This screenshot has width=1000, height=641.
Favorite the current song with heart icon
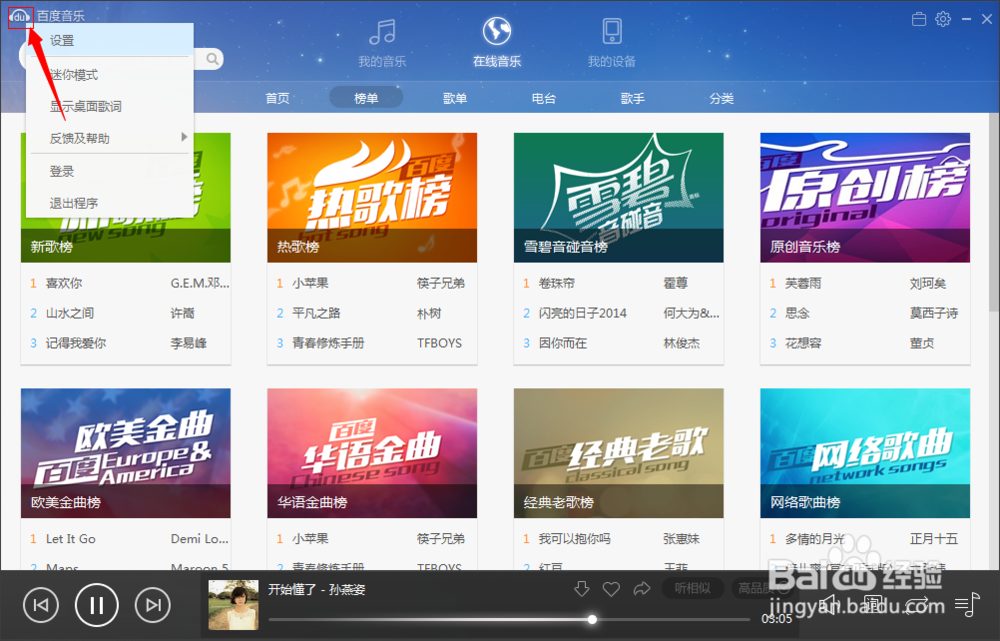pos(612,589)
